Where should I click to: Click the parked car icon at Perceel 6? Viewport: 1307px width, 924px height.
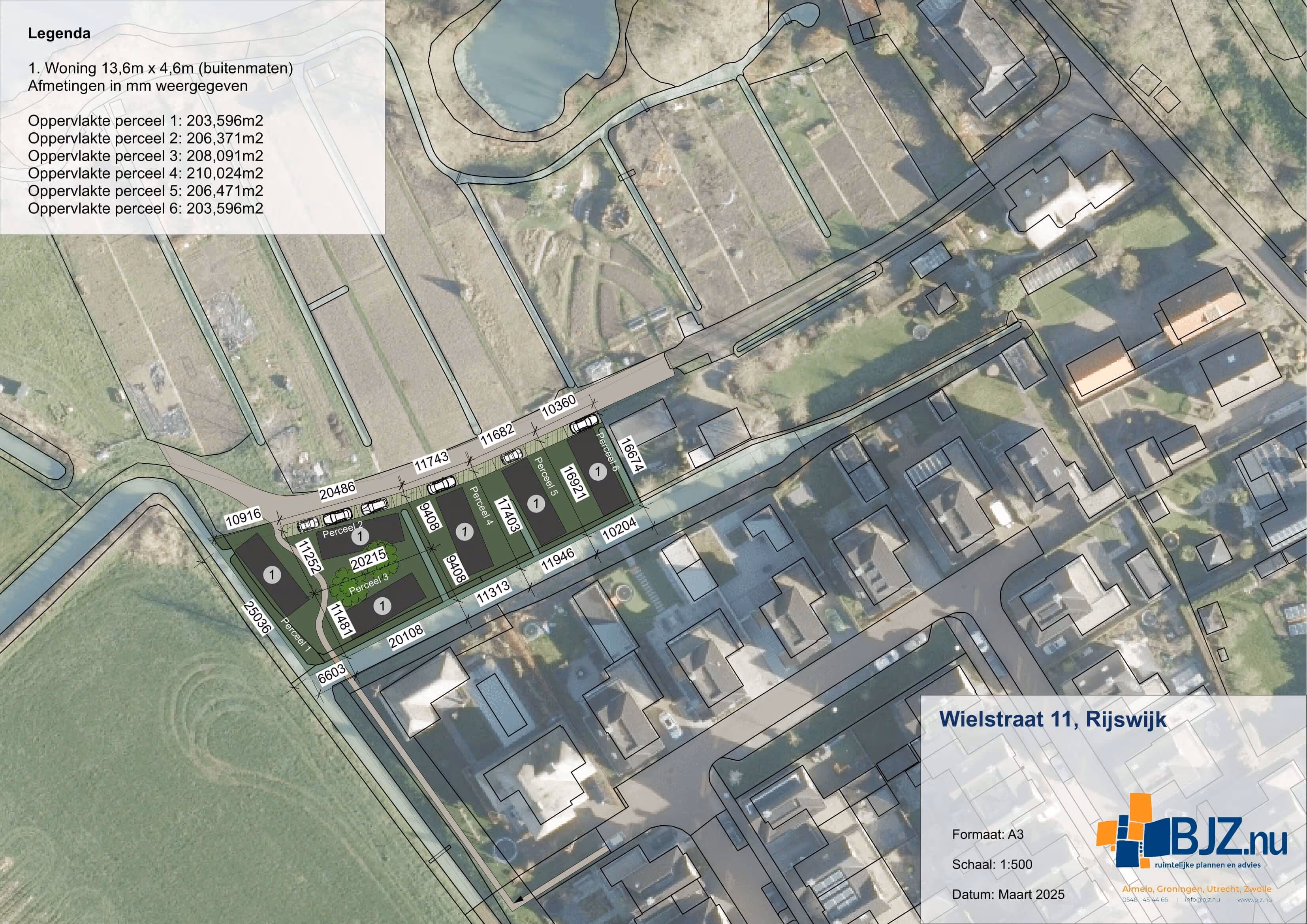pos(585,423)
